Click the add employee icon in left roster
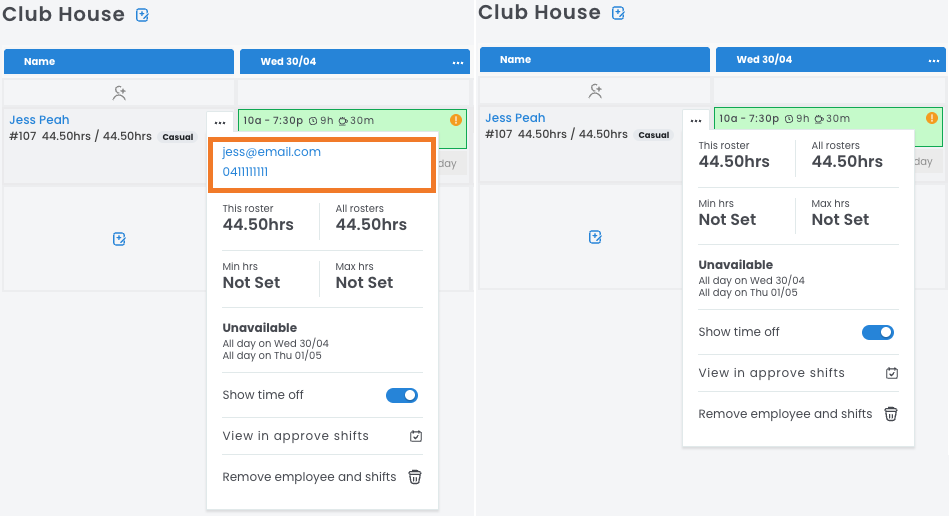 119,92
